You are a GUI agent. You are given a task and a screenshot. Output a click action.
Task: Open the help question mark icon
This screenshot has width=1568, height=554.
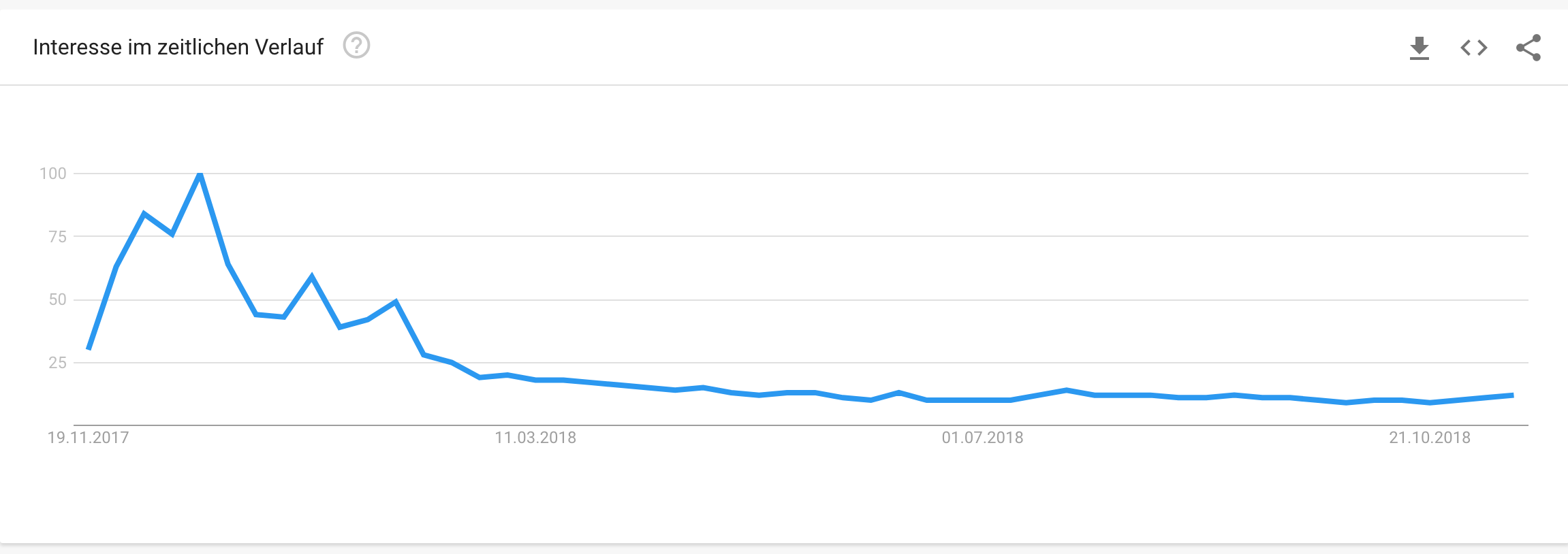(x=356, y=46)
